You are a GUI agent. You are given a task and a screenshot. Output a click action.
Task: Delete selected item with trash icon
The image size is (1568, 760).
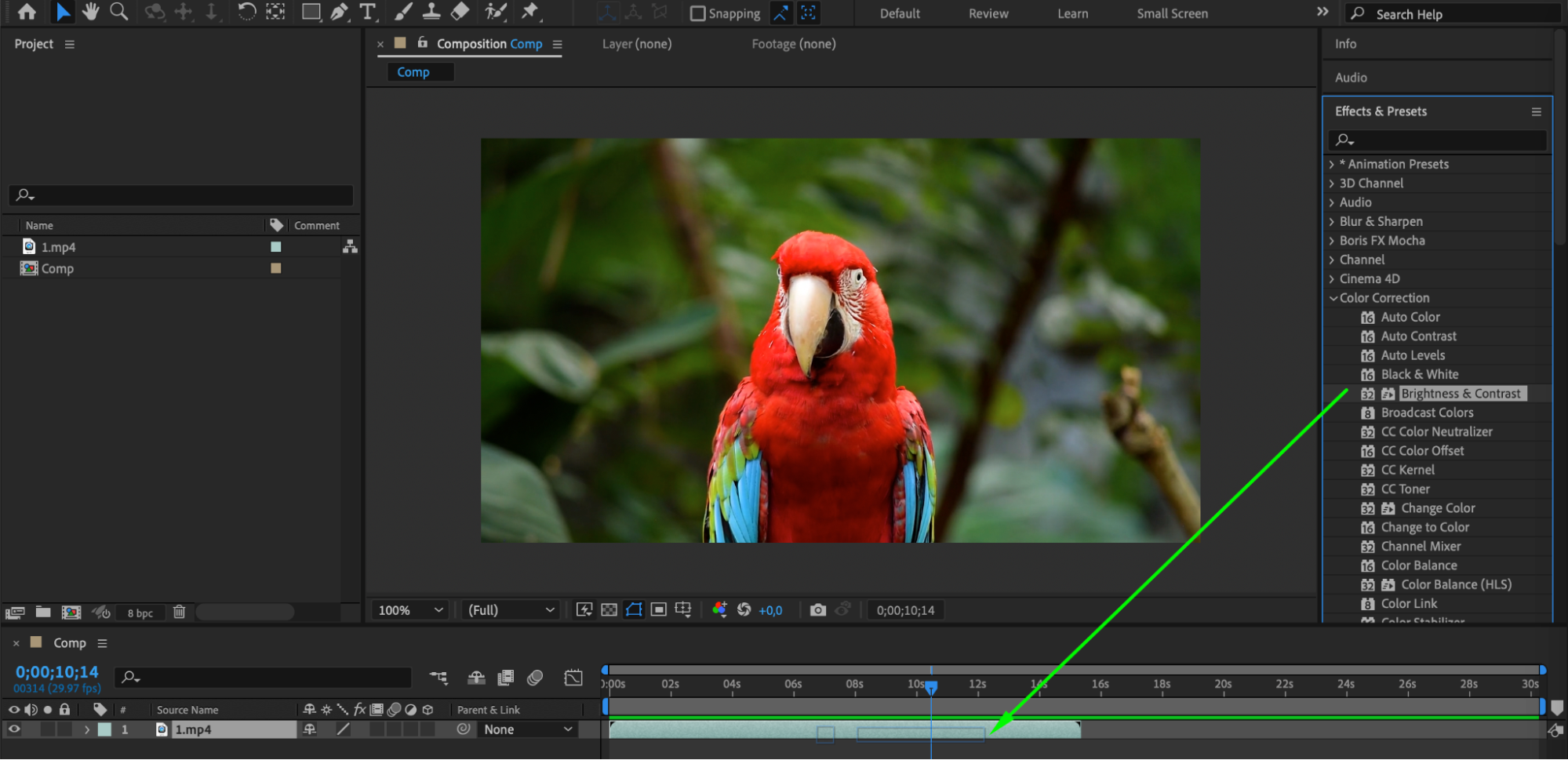pyautogui.click(x=179, y=613)
